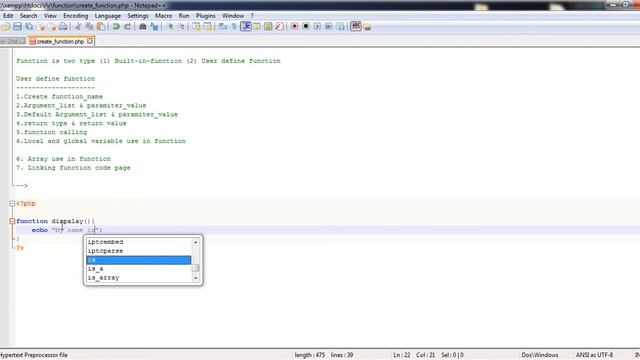
Task: Click the Save All toolbar icon
Action: pyautogui.click(x=29, y=27)
